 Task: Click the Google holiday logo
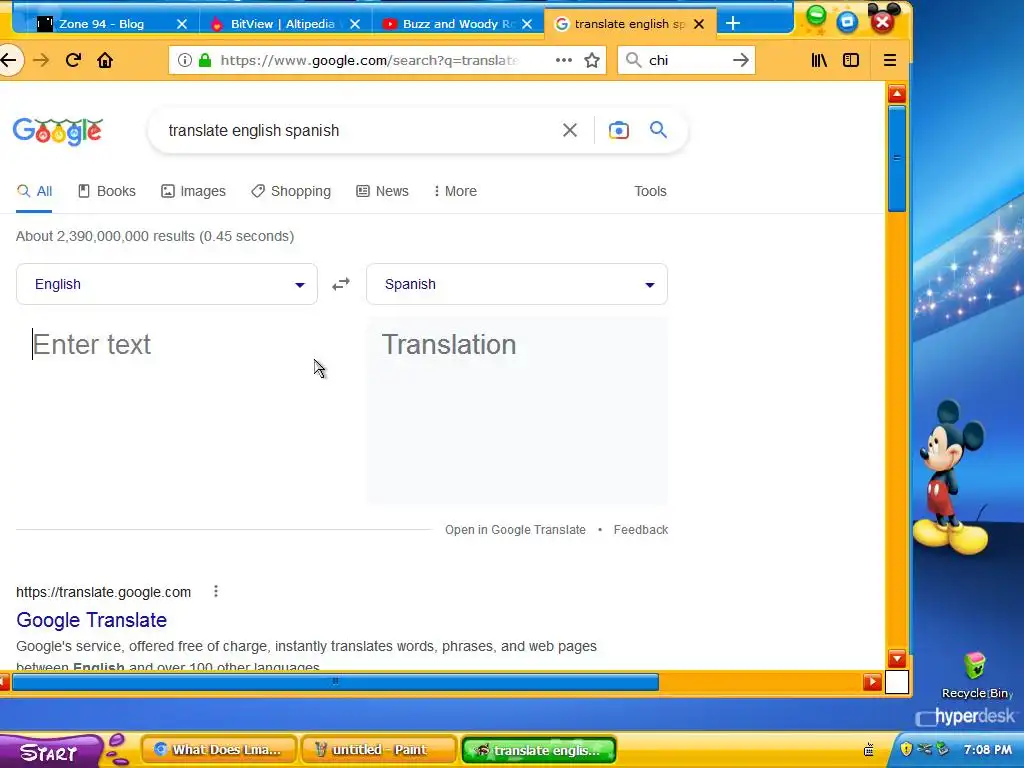point(57,131)
